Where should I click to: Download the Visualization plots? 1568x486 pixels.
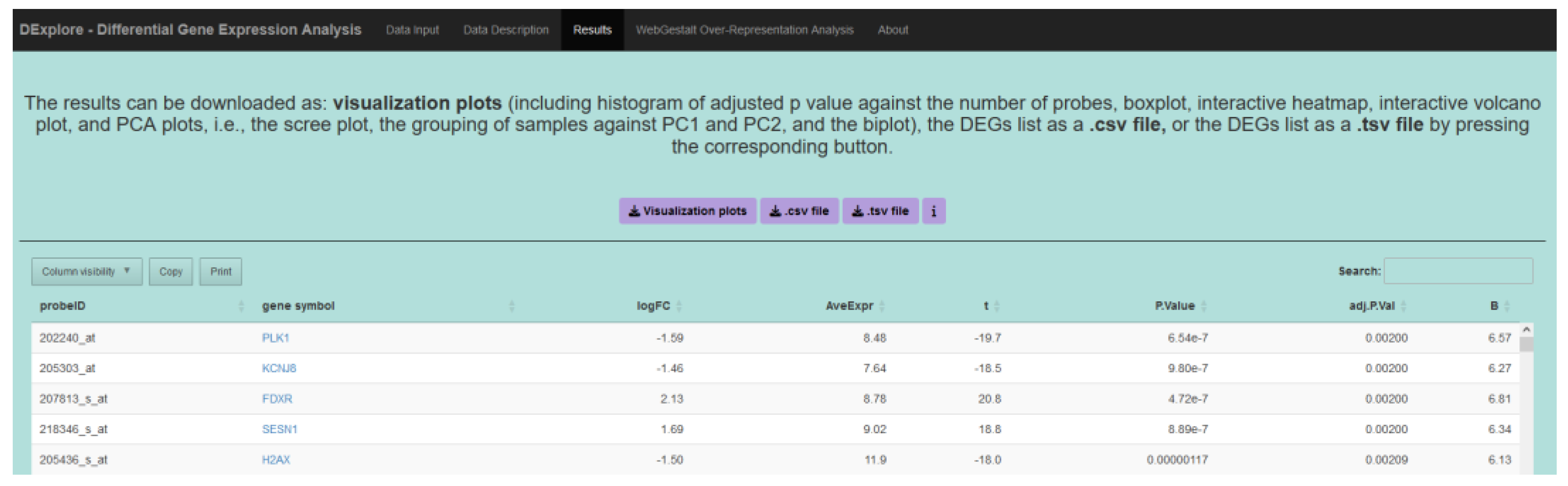point(687,211)
